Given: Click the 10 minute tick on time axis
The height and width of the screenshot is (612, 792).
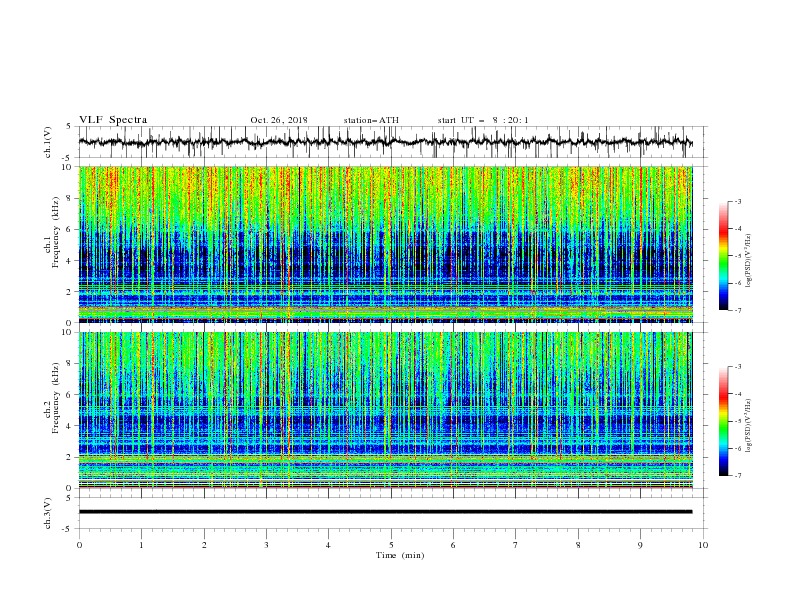Looking at the screenshot, I should pyautogui.click(x=703, y=545).
